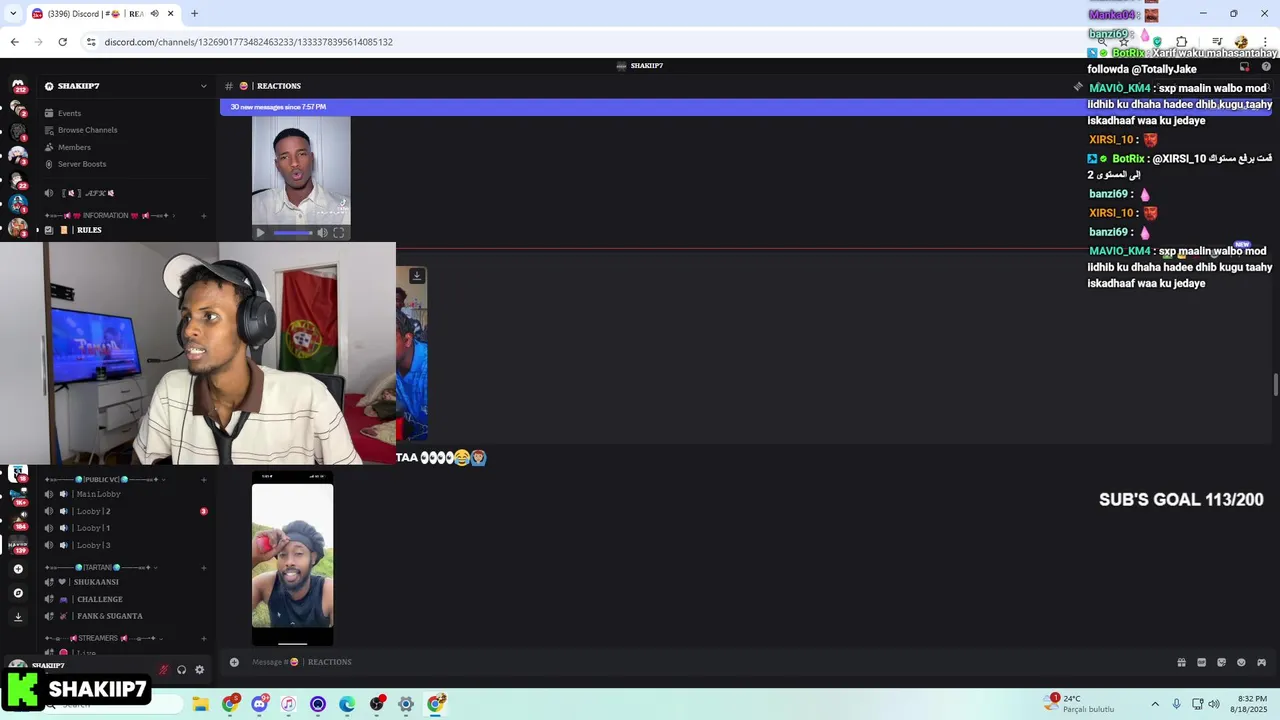The image size is (1280, 720).
Task: Open Events in SHAKIIP7 sidebar
Action: pos(69,113)
